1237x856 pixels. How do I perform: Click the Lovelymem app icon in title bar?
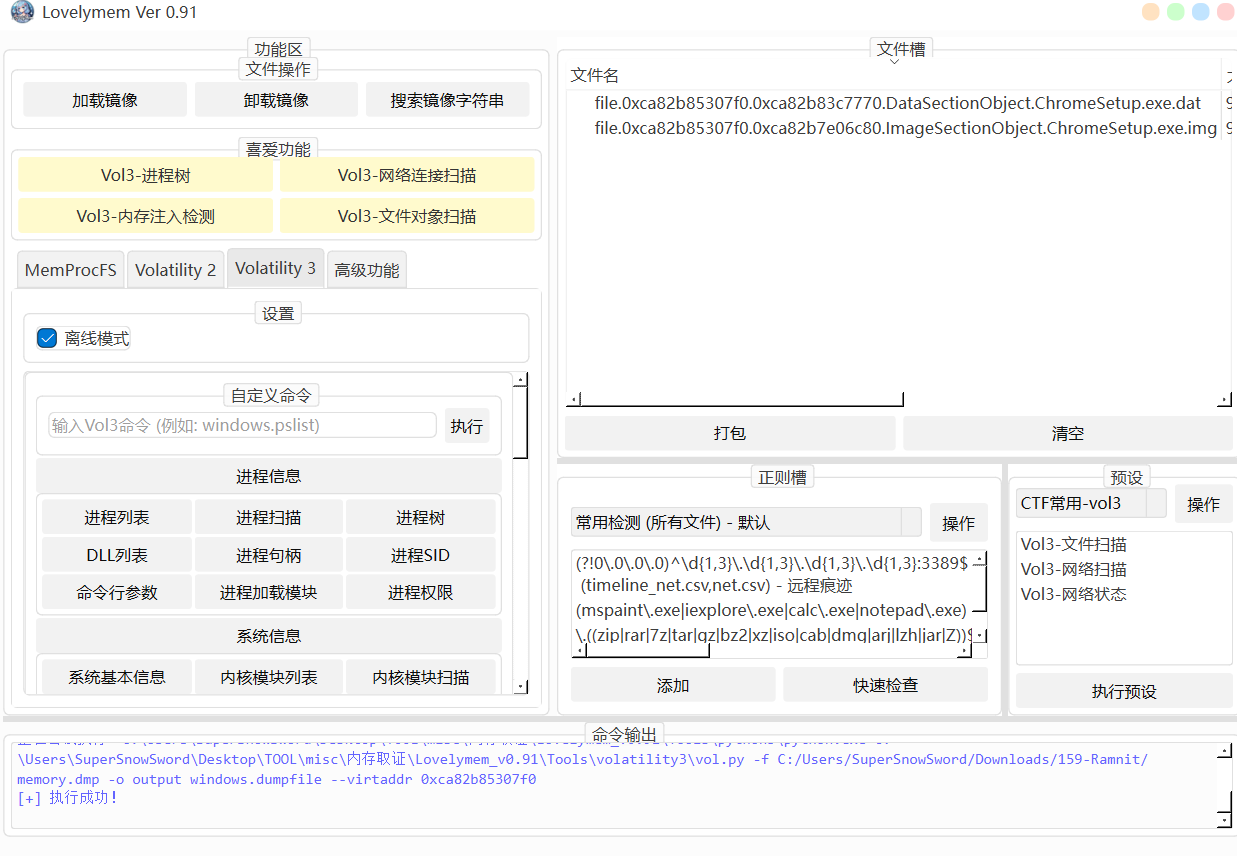click(22, 13)
